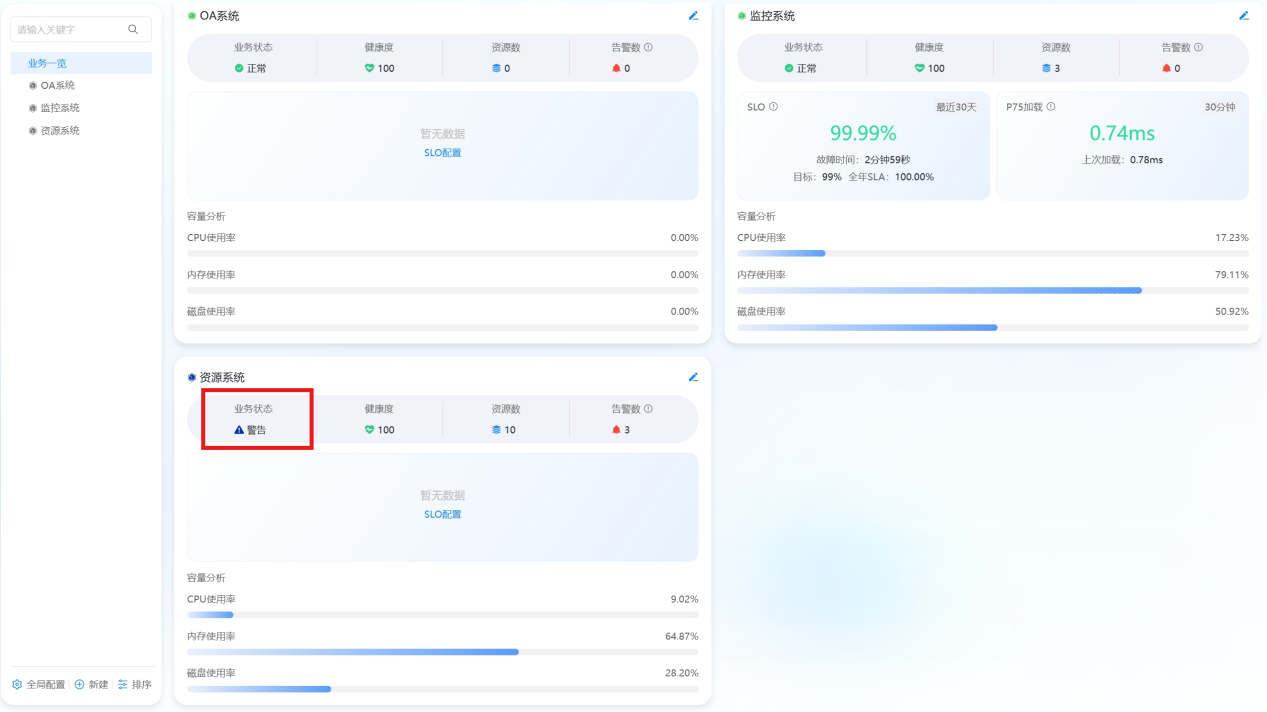Viewport: 1267px width, 712px height.
Task: Click the 资源系统 内存使用率 progress bar
Action: tap(443, 651)
